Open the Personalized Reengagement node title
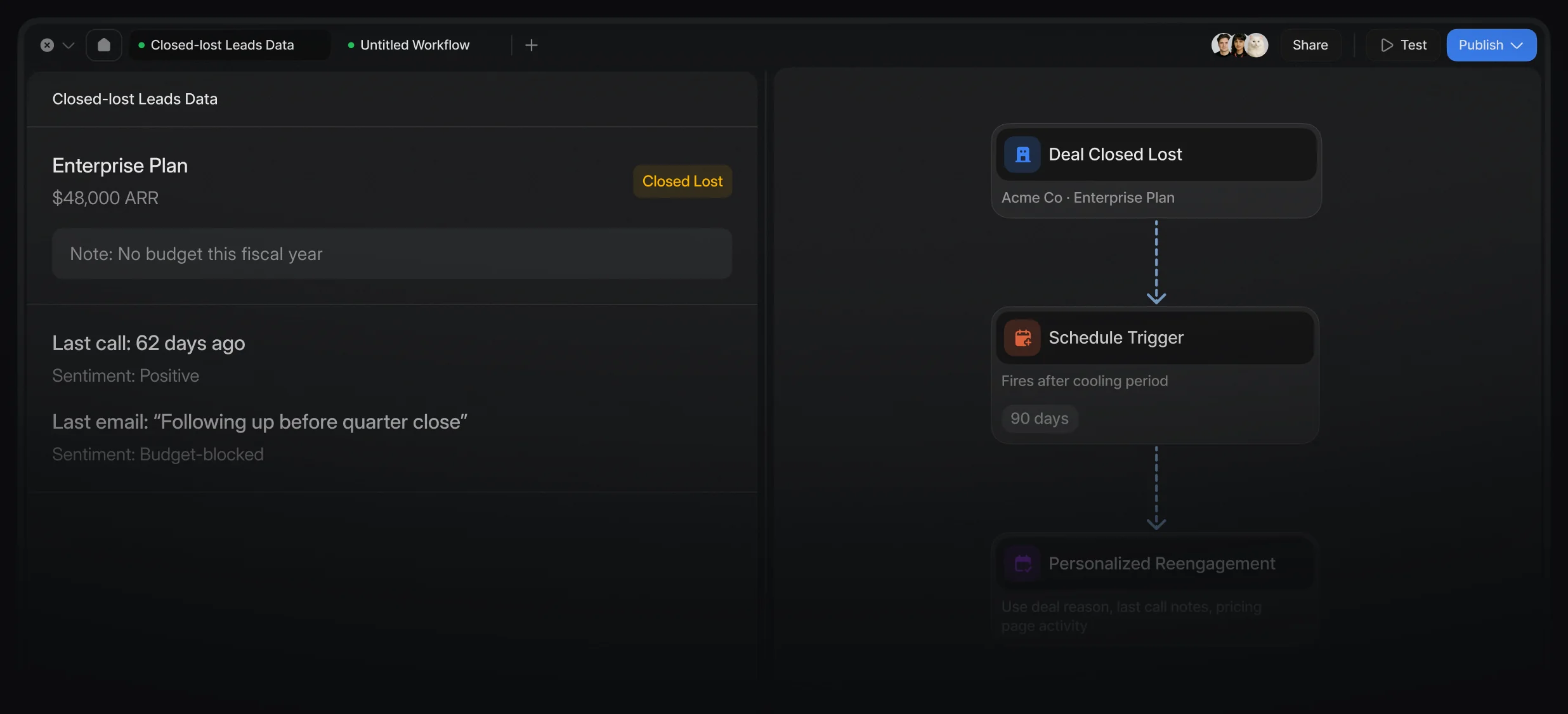 tap(1161, 563)
